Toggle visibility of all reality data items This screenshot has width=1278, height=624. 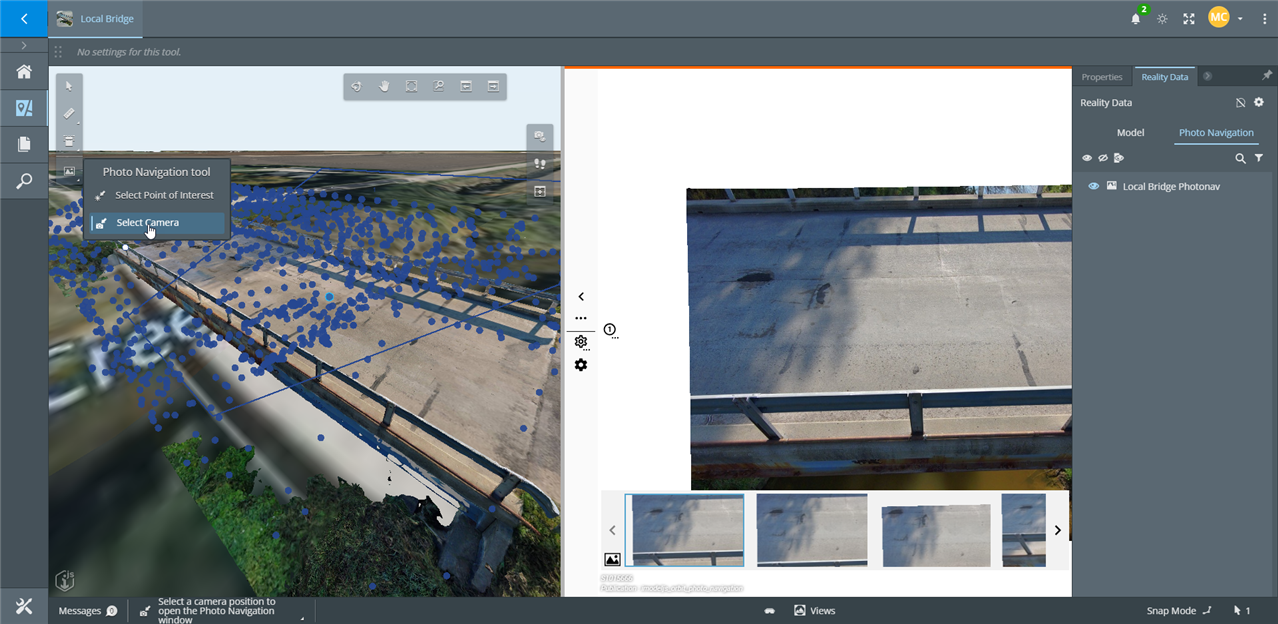tap(1087, 157)
